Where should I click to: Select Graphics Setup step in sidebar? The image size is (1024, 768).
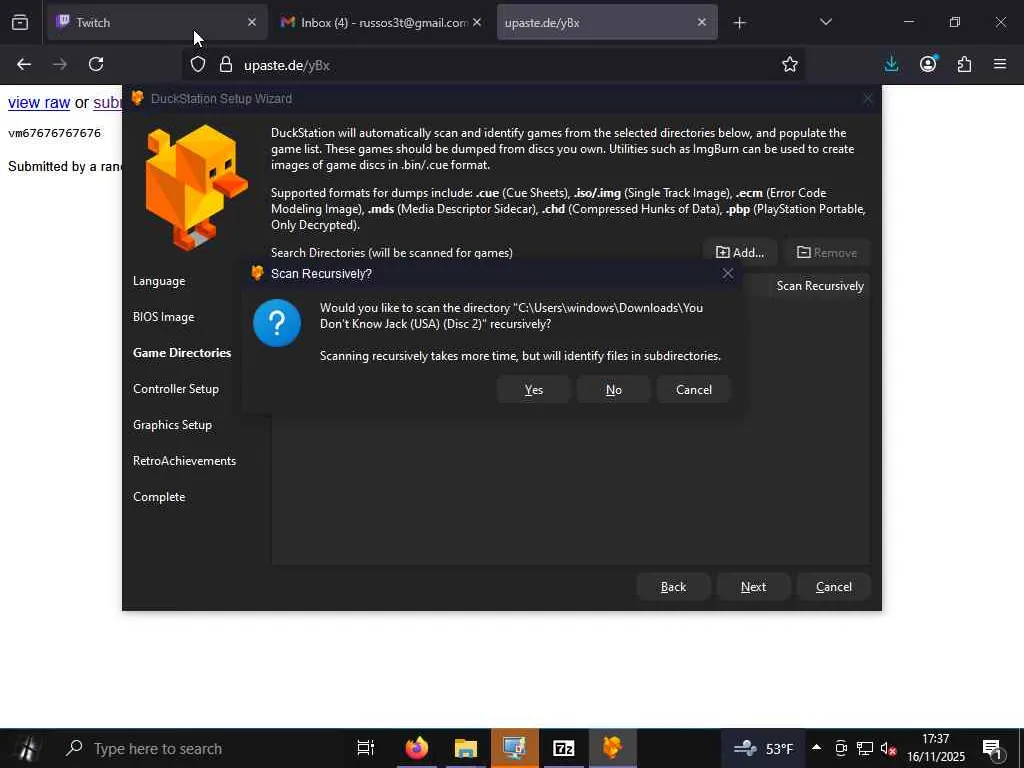tap(172, 424)
